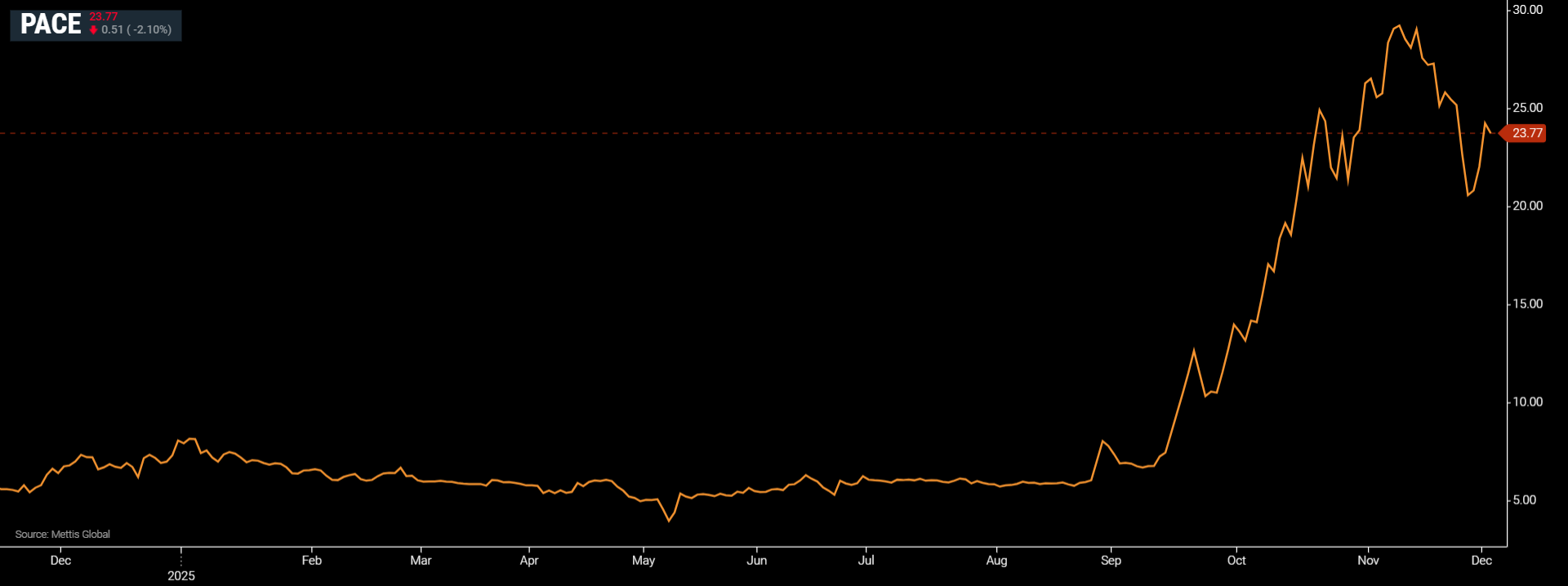This screenshot has height=586, width=1568.
Task: Click the May month axis label
Action: [x=644, y=561]
